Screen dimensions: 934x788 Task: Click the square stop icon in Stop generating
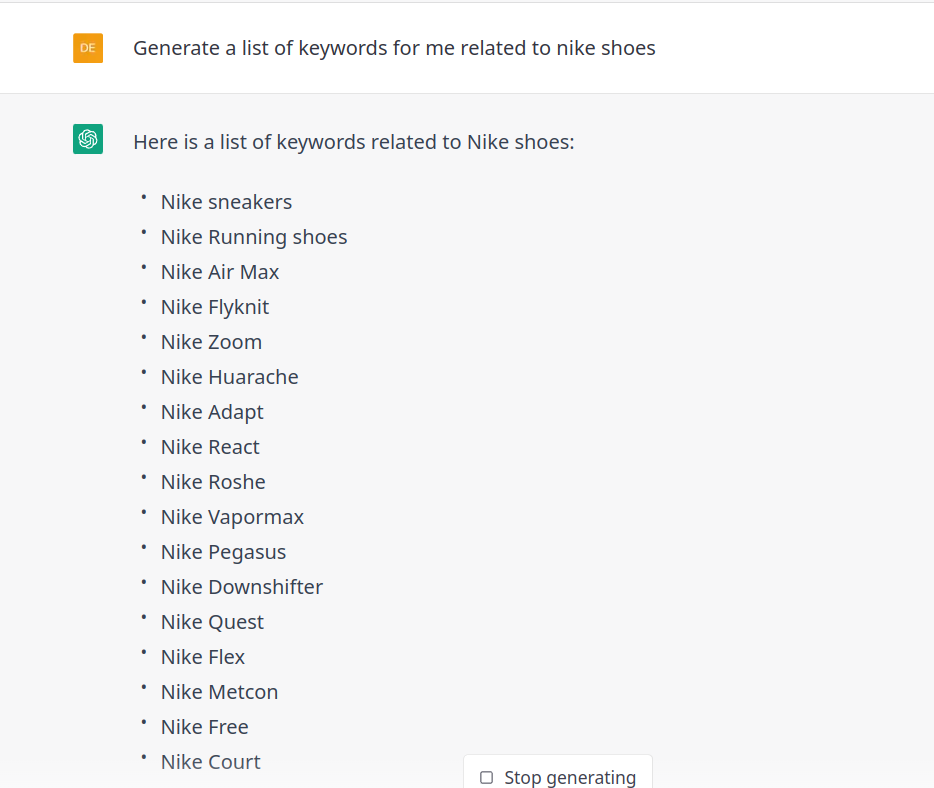point(487,777)
